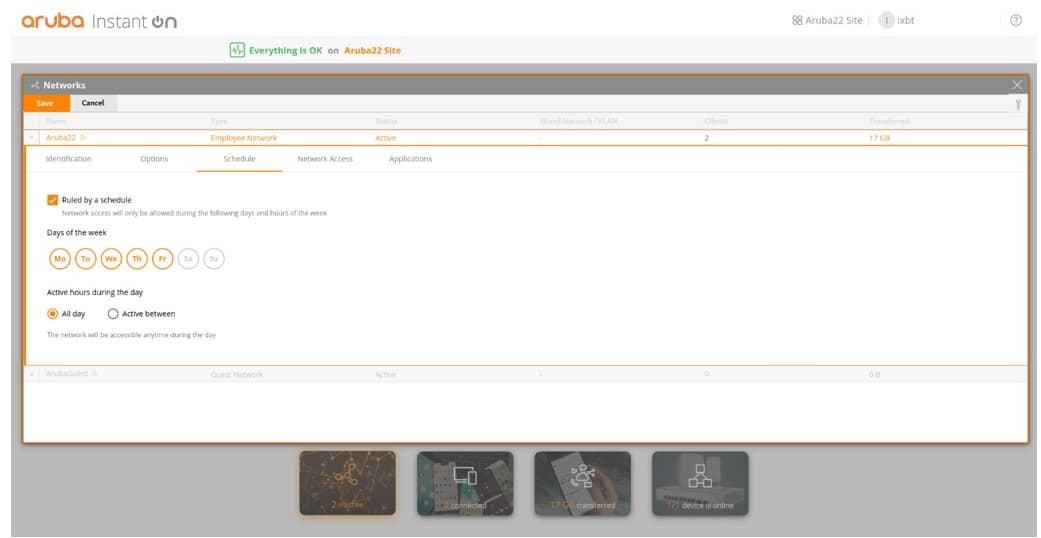Open the Applications tab

click(410, 159)
